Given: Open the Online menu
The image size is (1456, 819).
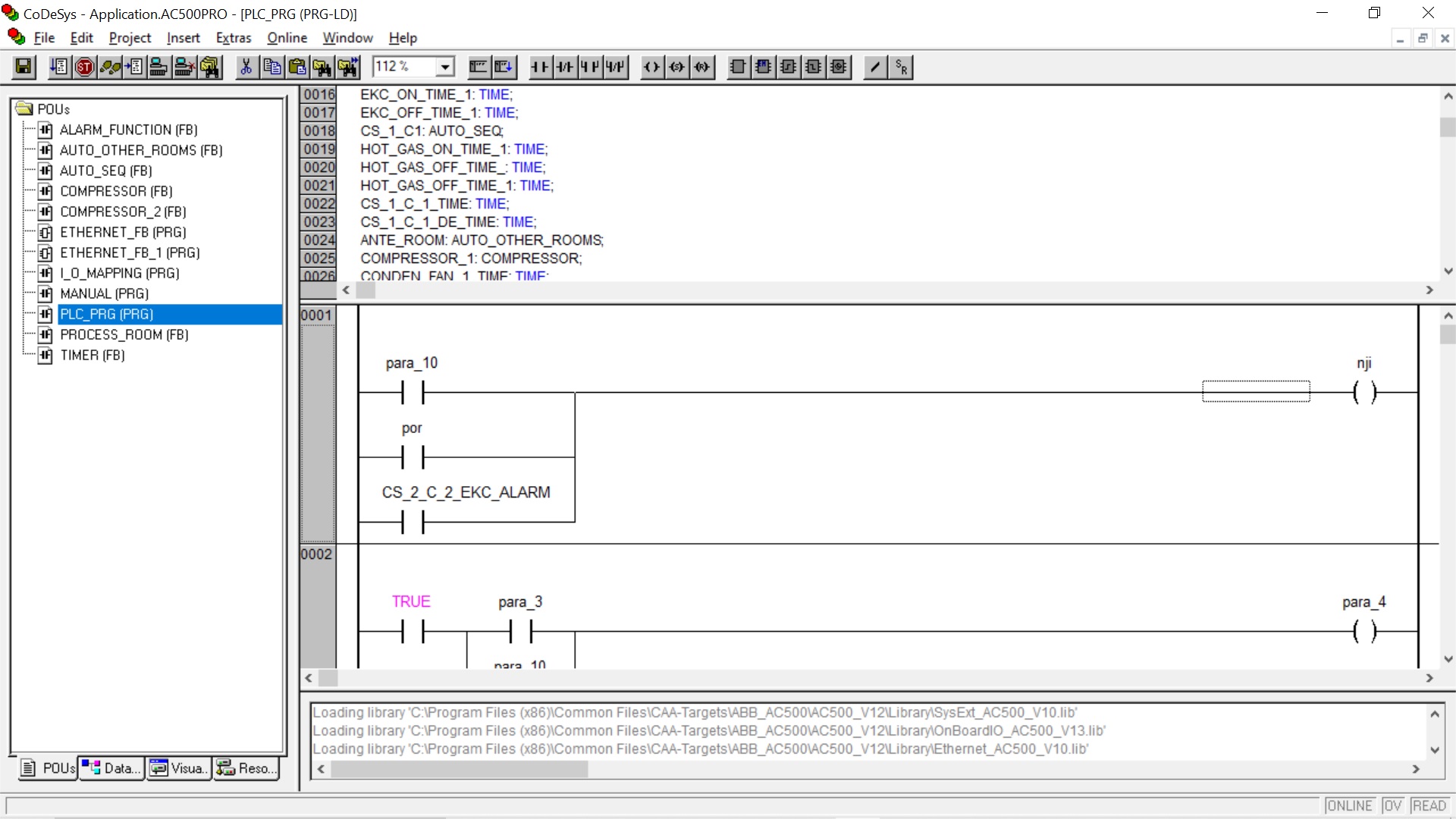Looking at the screenshot, I should pos(287,38).
